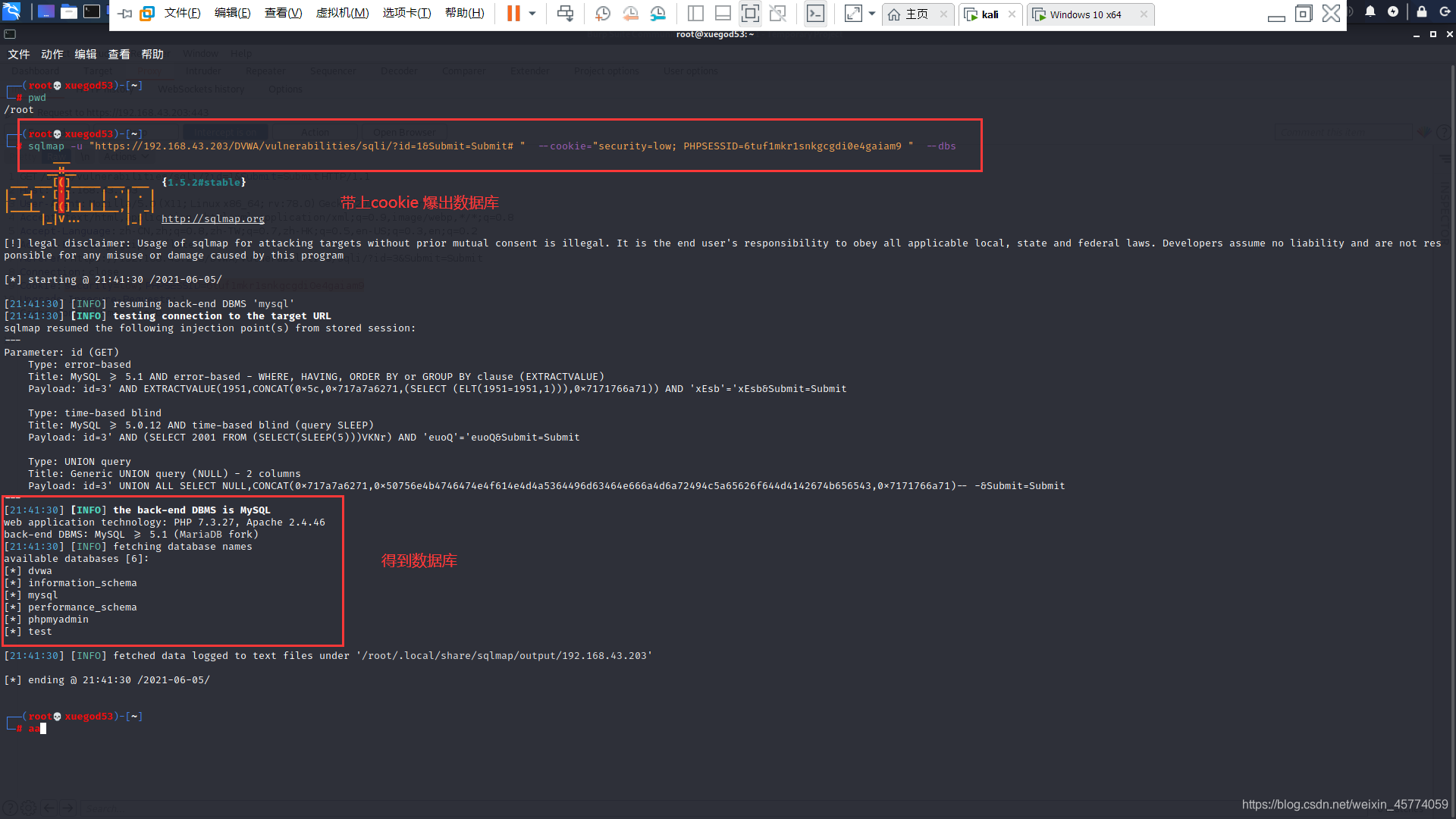
Task: Click the 'Parameter: id (GET)' line
Action: coord(61,353)
